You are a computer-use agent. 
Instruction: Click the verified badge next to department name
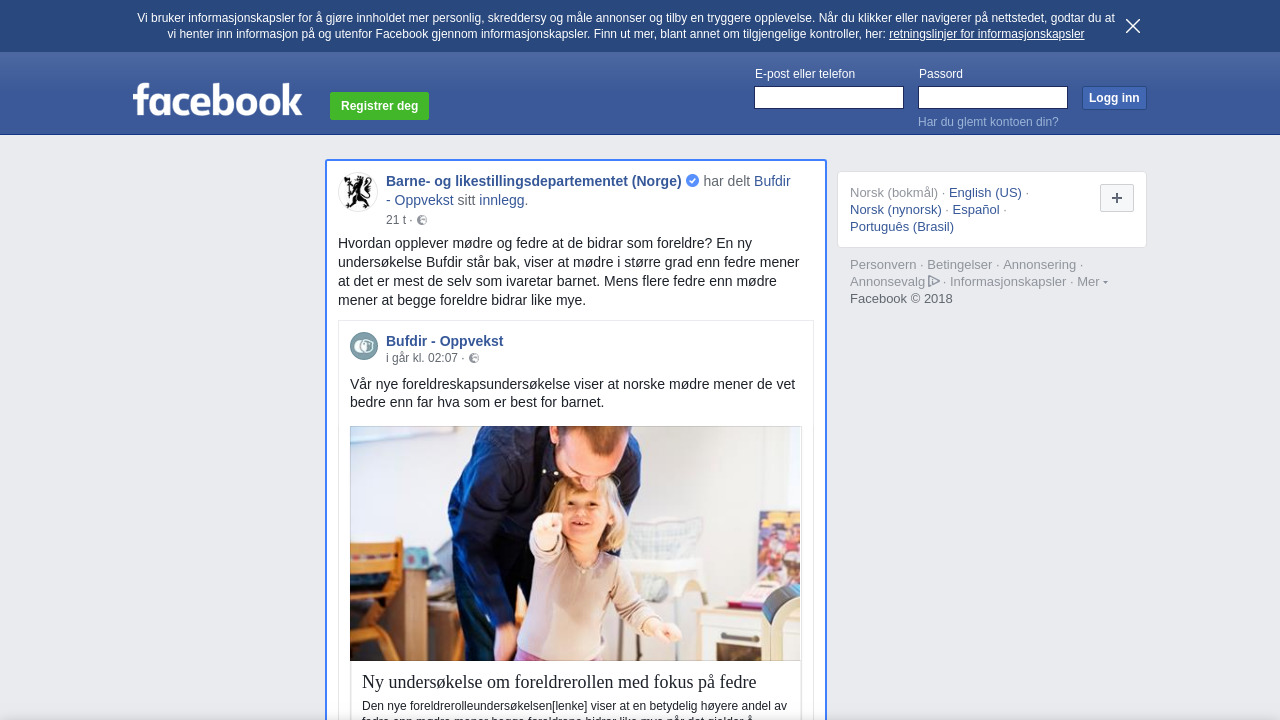click(692, 181)
